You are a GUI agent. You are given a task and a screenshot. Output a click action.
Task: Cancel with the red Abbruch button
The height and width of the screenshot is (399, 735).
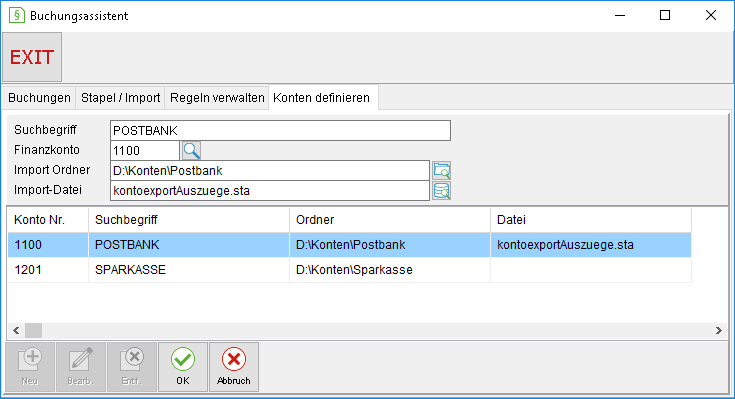(x=233, y=367)
